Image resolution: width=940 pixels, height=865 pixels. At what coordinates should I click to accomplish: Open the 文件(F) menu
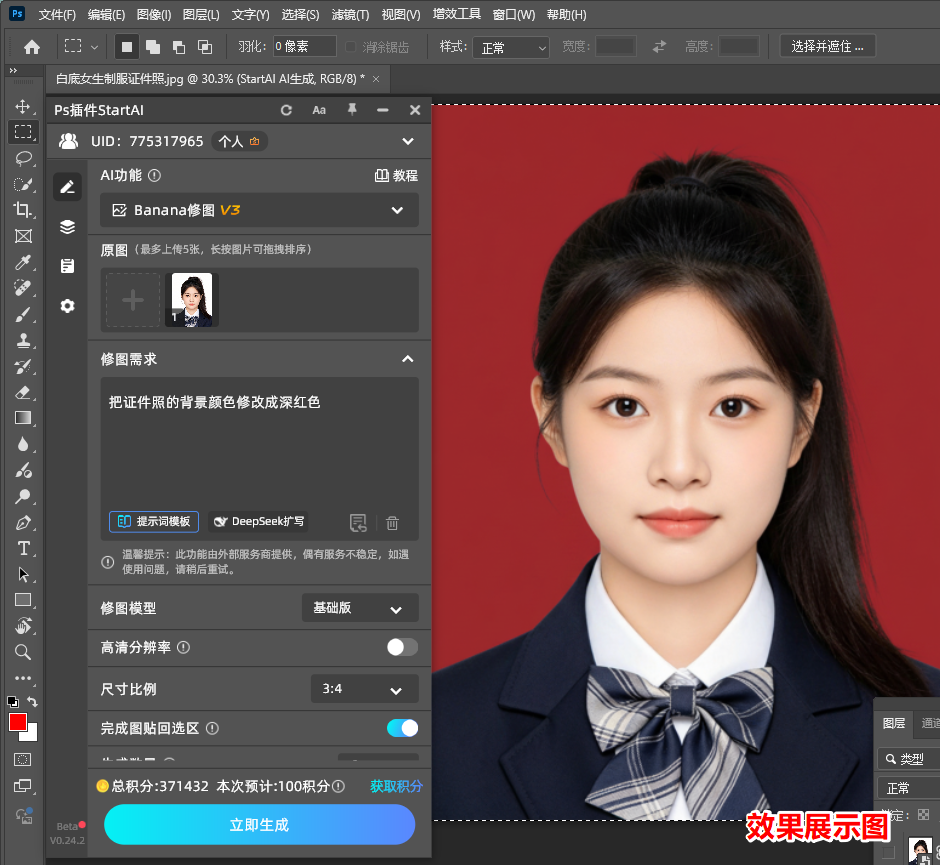point(58,14)
